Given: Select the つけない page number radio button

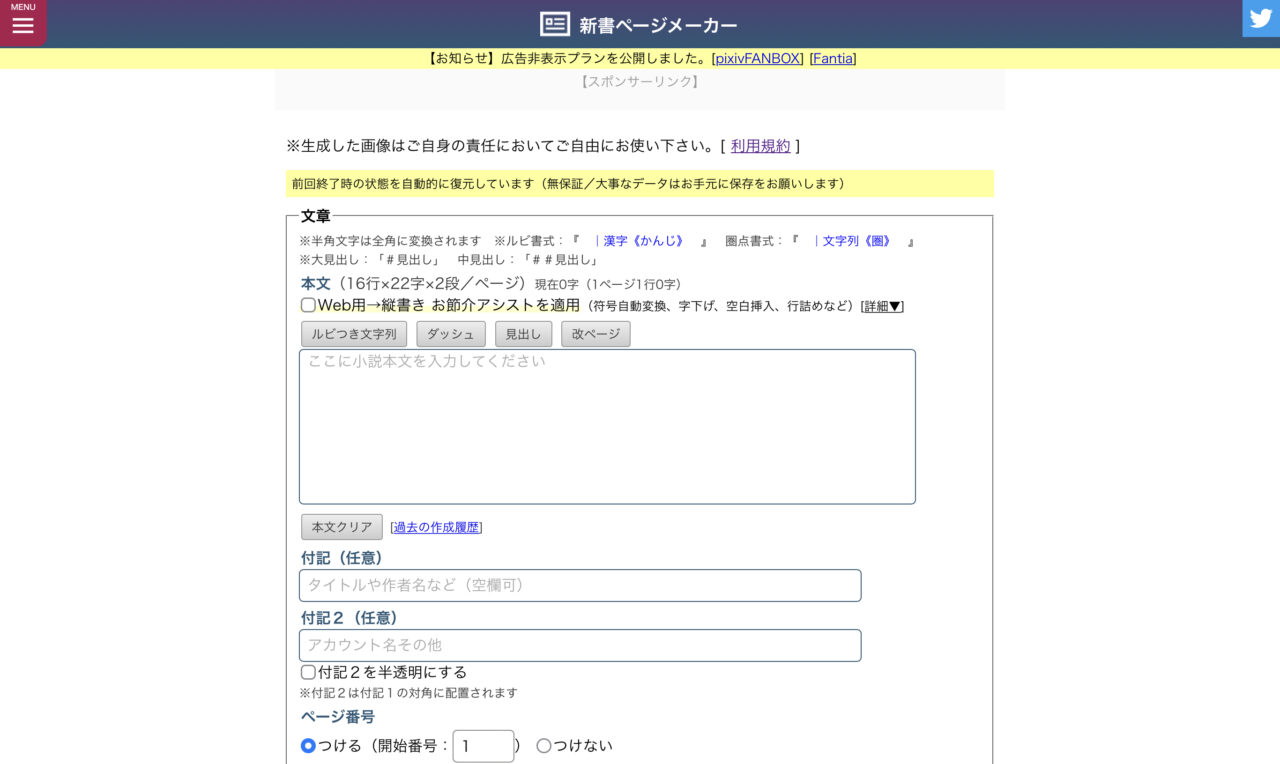Looking at the screenshot, I should [543, 745].
